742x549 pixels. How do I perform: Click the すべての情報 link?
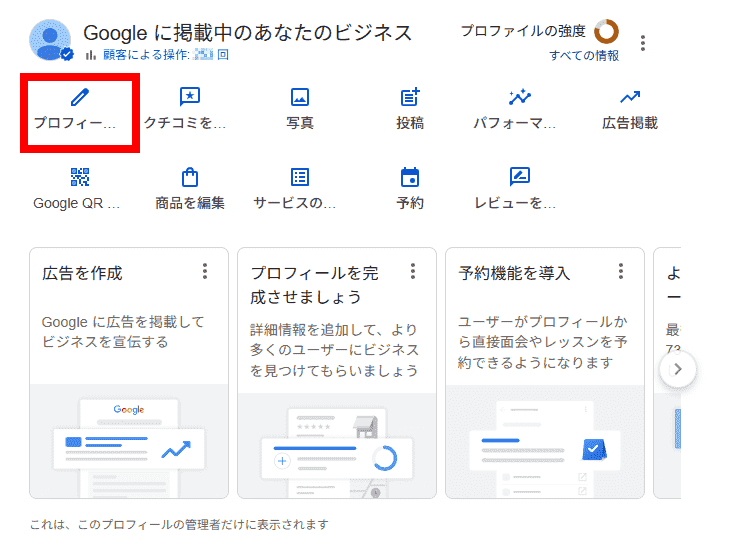583,55
